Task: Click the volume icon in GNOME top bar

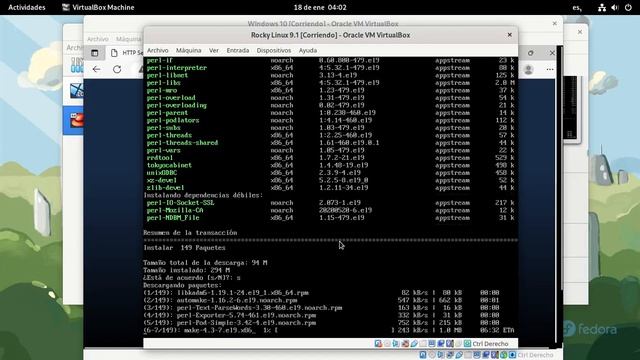Action: 615,7
